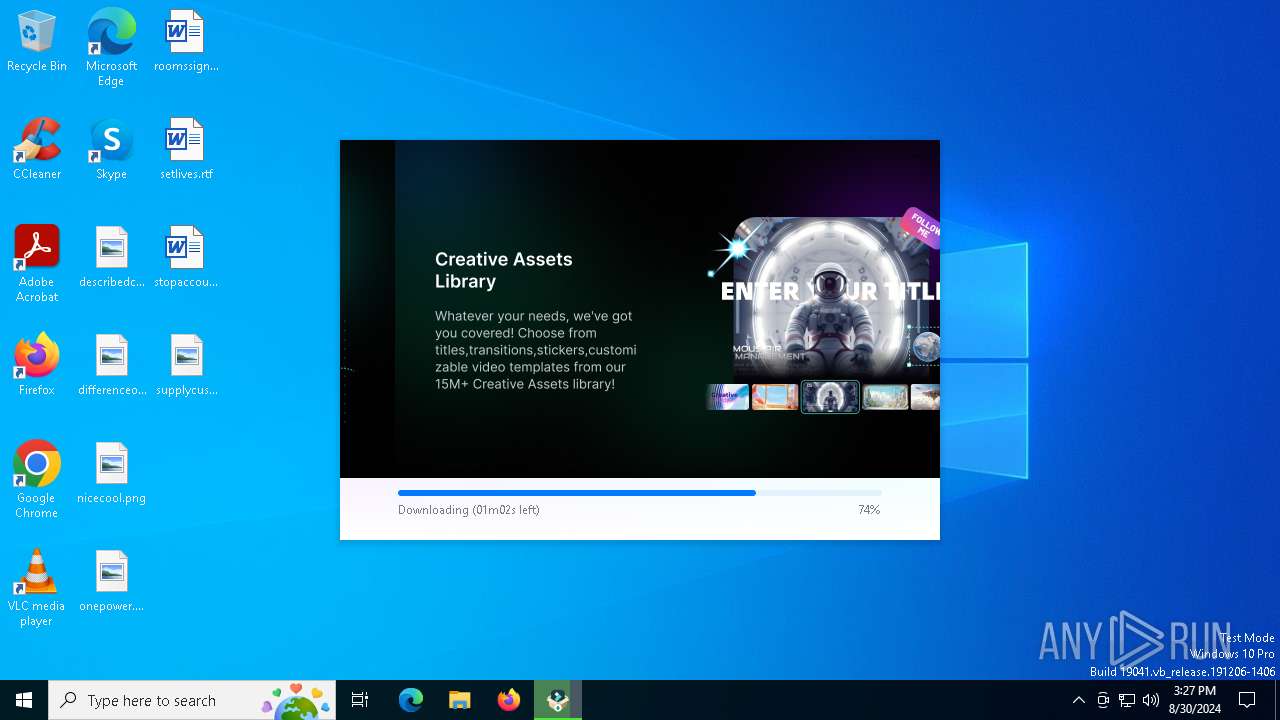Show hidden system tray icons

coord(1078,700)
